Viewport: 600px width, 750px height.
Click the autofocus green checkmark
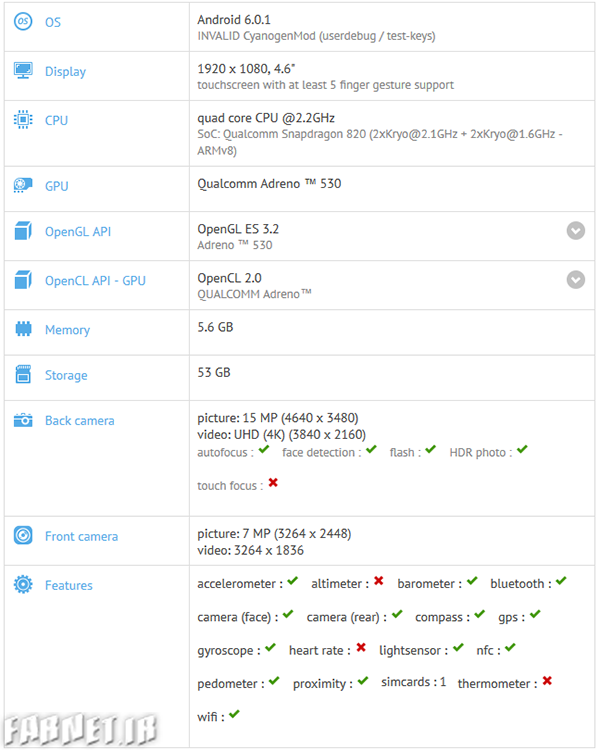click(264, 451)
